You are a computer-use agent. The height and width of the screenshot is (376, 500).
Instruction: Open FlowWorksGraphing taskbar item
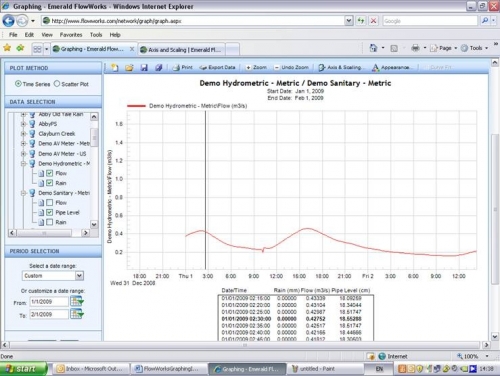169,369
